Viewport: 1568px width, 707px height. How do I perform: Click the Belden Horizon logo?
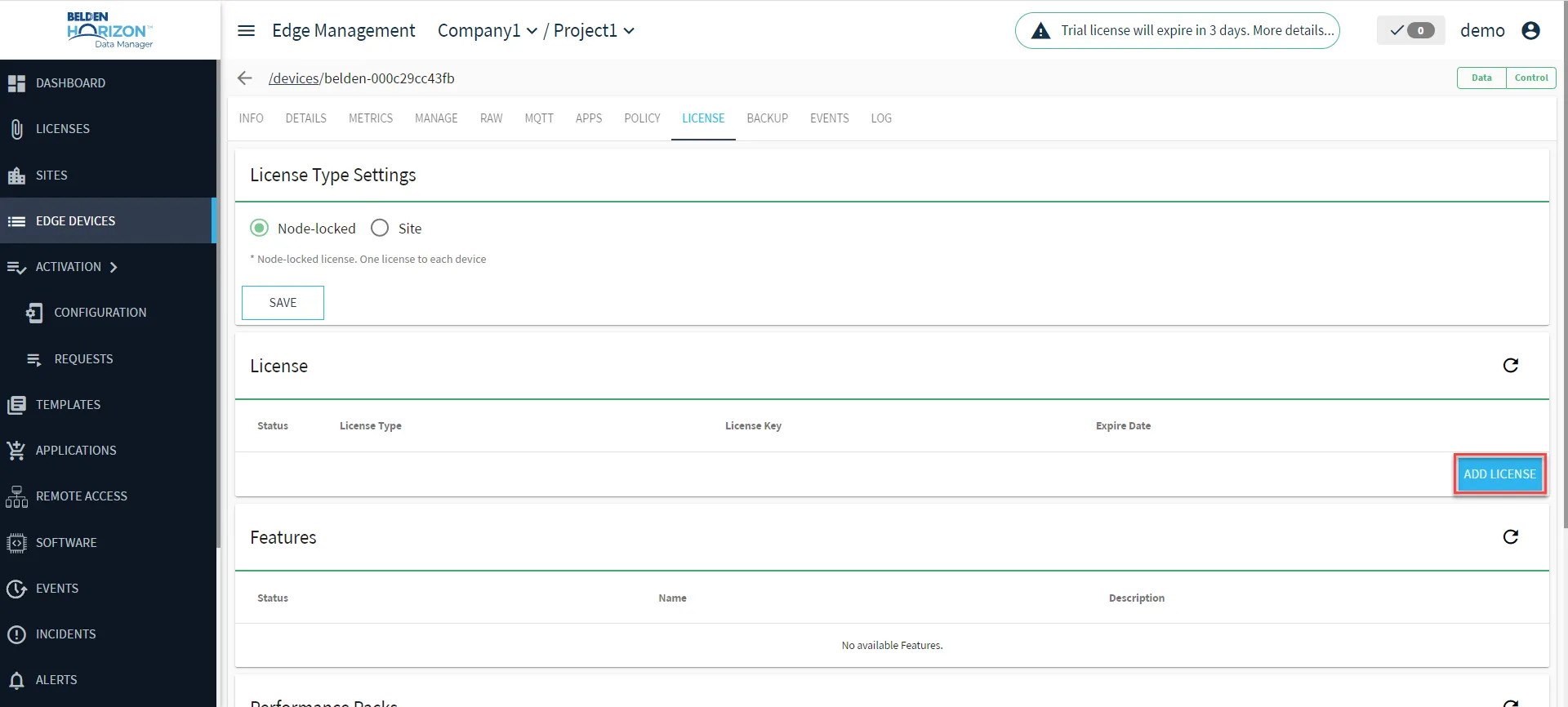pos(109,30)
